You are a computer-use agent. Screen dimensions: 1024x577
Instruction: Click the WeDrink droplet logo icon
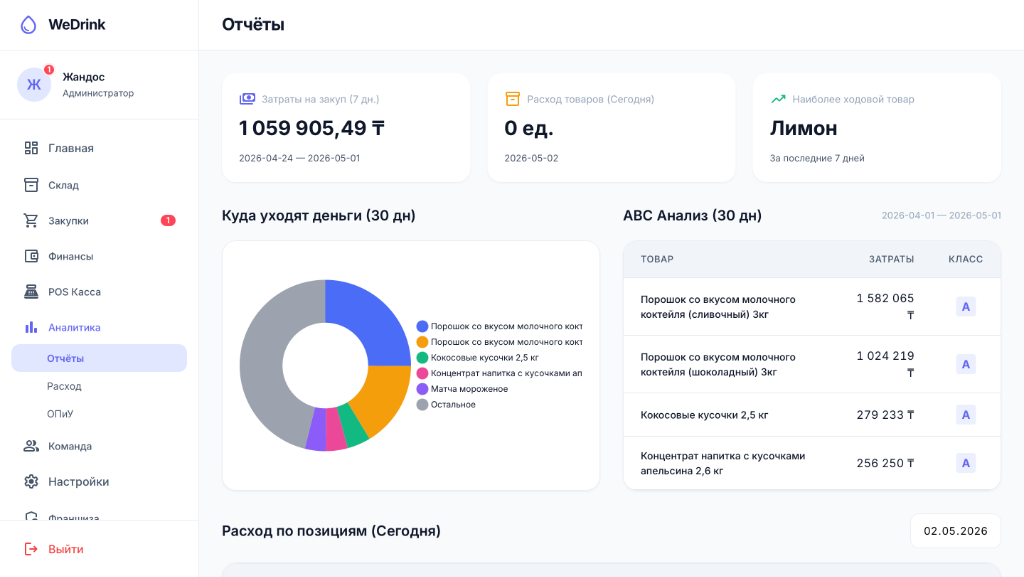click(28, 25)
